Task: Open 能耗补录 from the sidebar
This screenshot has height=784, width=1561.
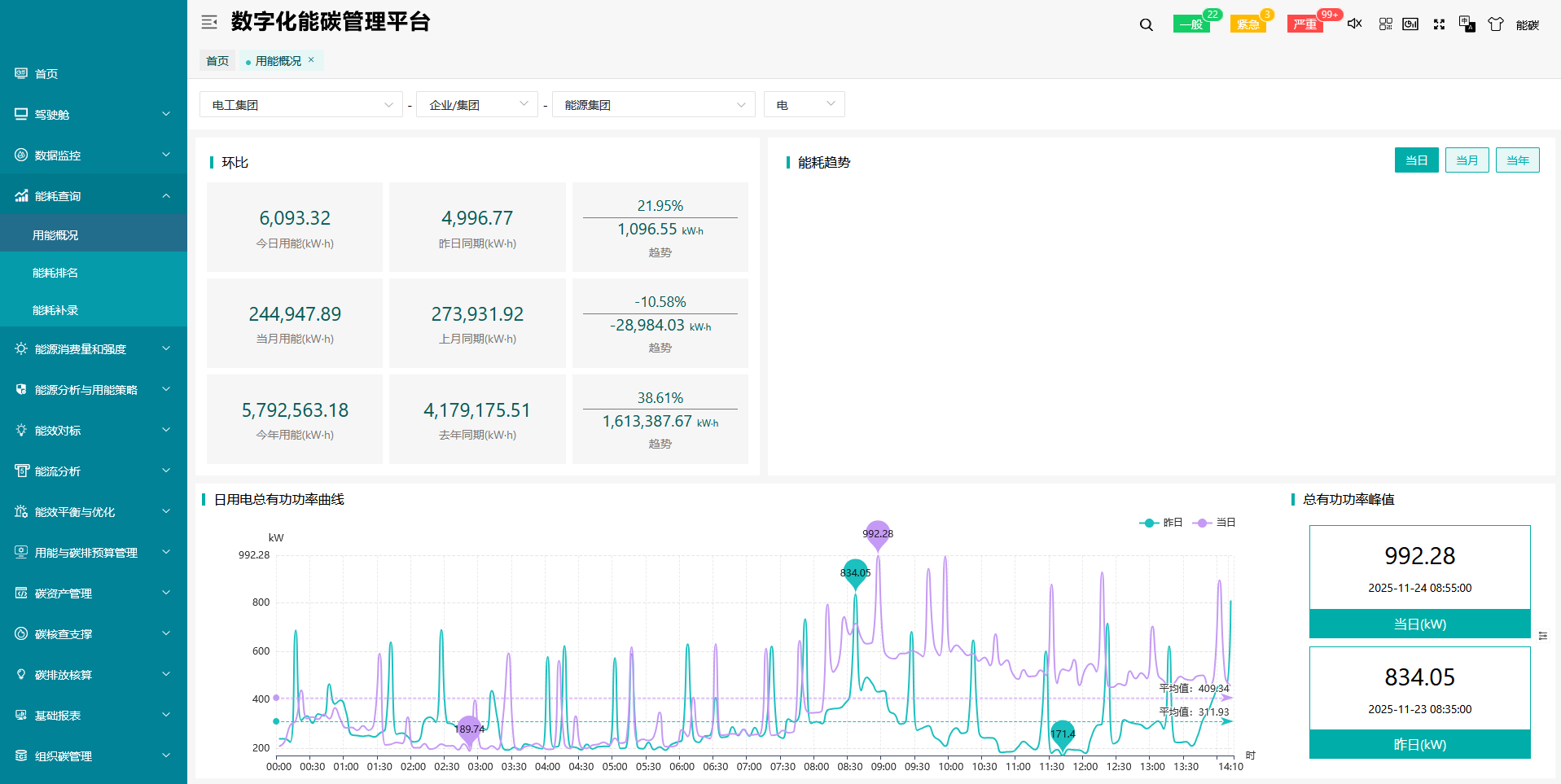Action: click(55, 310)
